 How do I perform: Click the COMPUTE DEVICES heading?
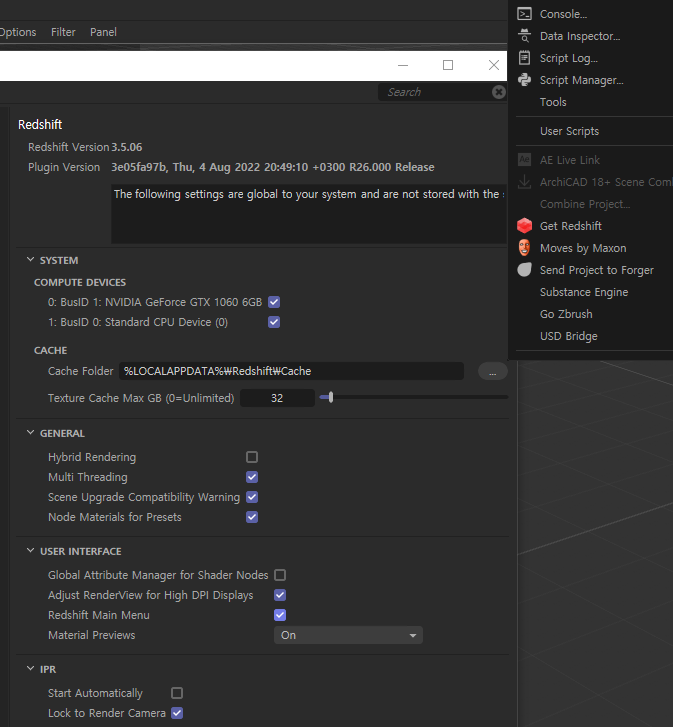[80, 282]
